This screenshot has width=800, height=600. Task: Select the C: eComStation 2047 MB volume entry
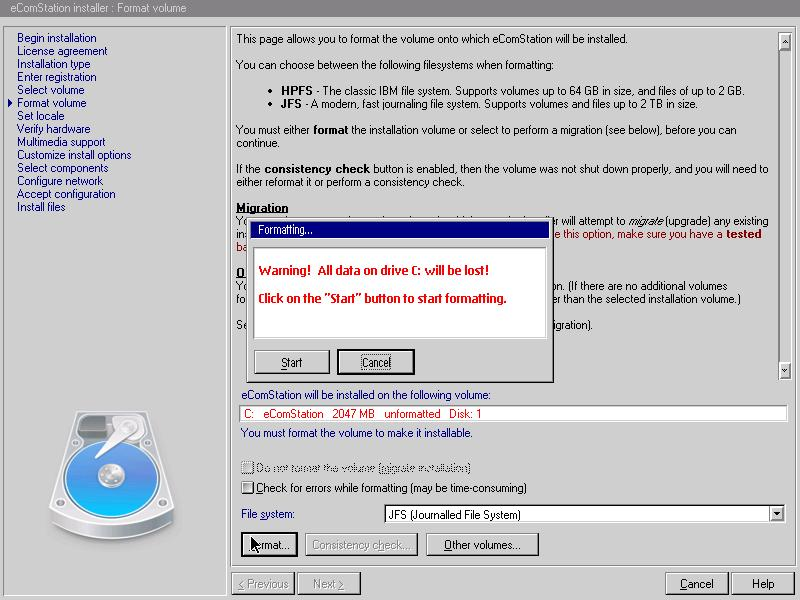(513, 414)
